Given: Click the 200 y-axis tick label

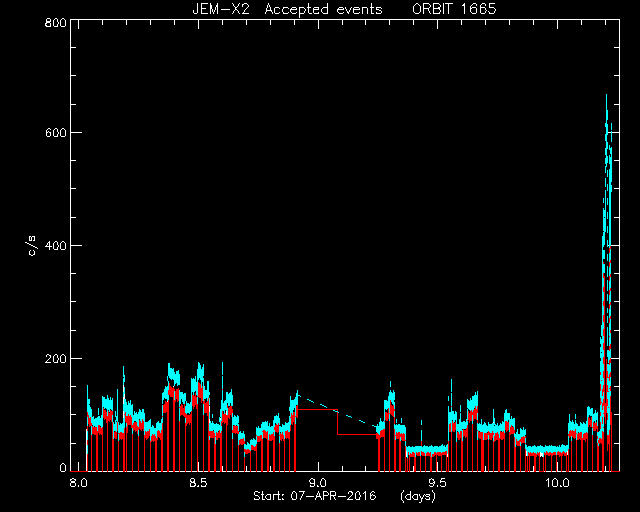Looking at the screenshot, I should 56,358.
